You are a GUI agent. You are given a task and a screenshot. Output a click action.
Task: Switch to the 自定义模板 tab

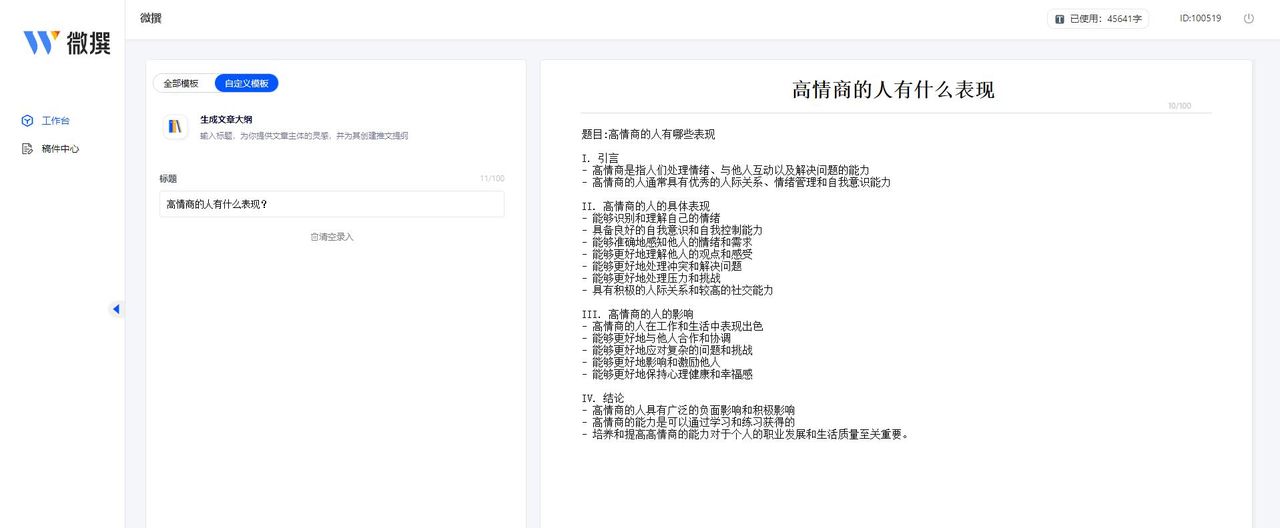pos(246,83)
